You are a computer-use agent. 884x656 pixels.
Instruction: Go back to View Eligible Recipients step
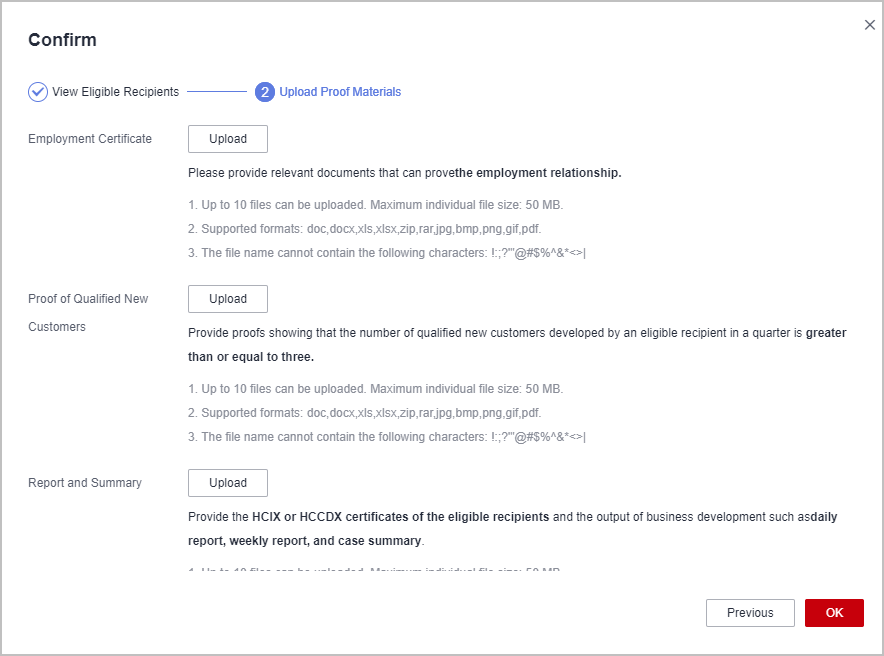pyautogui.click(x=115, y=92)
